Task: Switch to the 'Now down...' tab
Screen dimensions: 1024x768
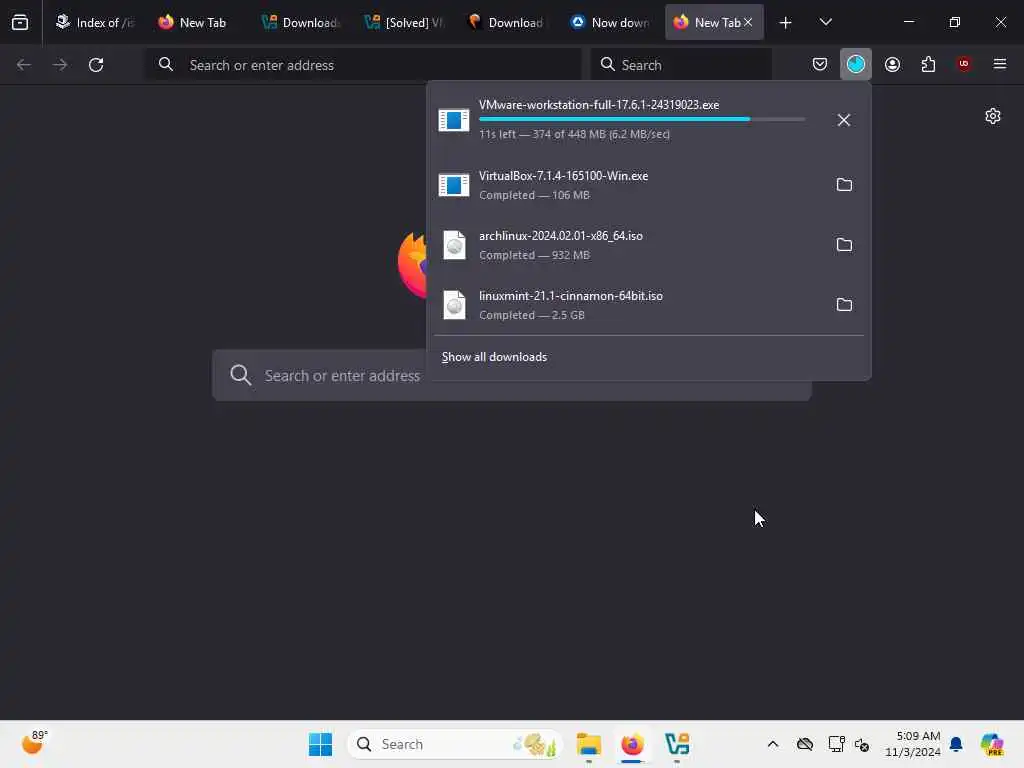Action: click(x=611, y=22)
